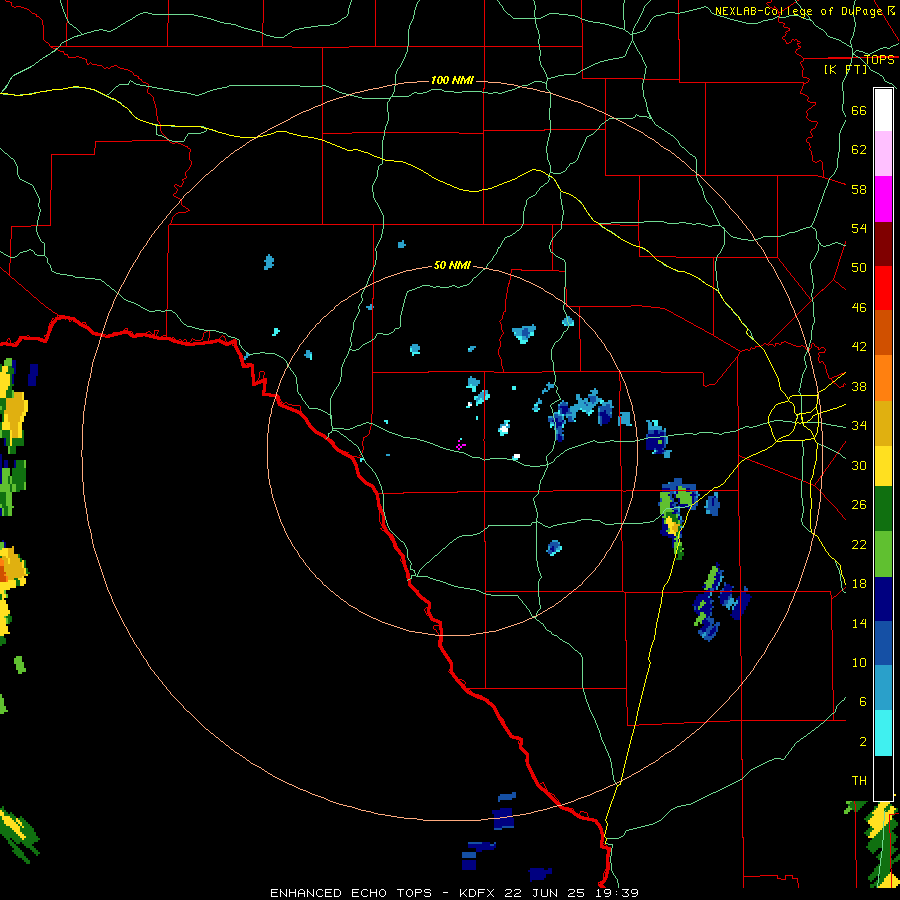This screenshot has height=900, width=900.
Task: Select the light pink legend swatch
Action: click(883, 154)
